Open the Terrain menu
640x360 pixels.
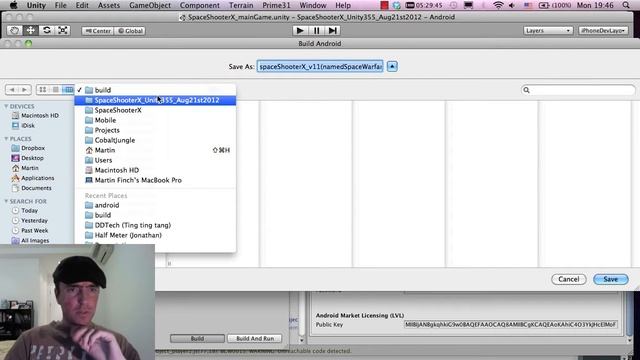[241, 5]
